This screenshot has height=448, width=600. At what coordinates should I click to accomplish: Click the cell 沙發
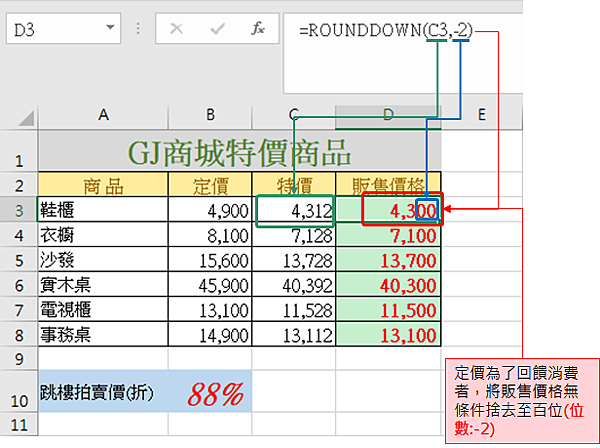103,259
